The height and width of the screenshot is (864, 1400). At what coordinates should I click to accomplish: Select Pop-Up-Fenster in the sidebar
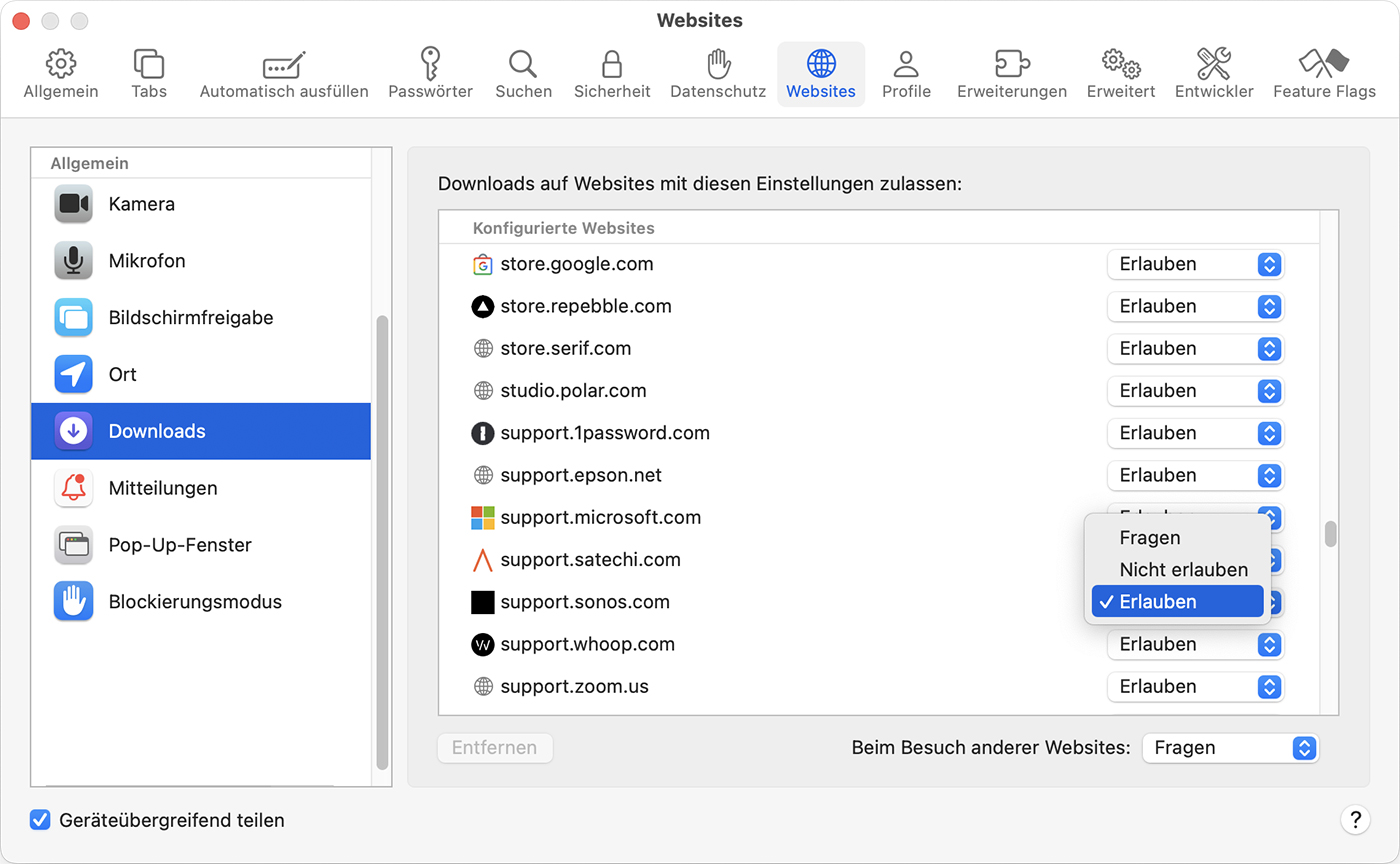coord(201,546)
